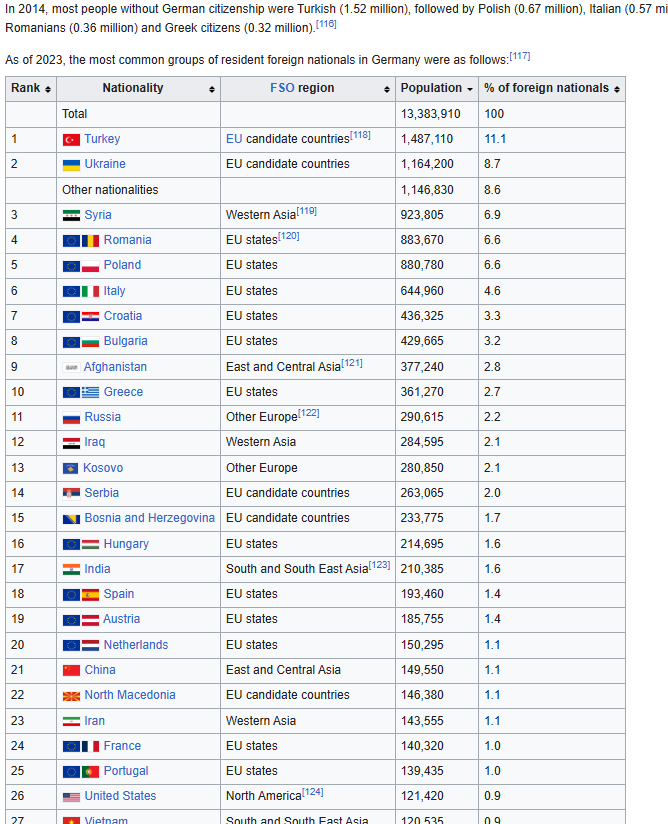Viewport: 668px width, 824px height.
Task: Open the Syria article link
Action: (x=98, y=215)
